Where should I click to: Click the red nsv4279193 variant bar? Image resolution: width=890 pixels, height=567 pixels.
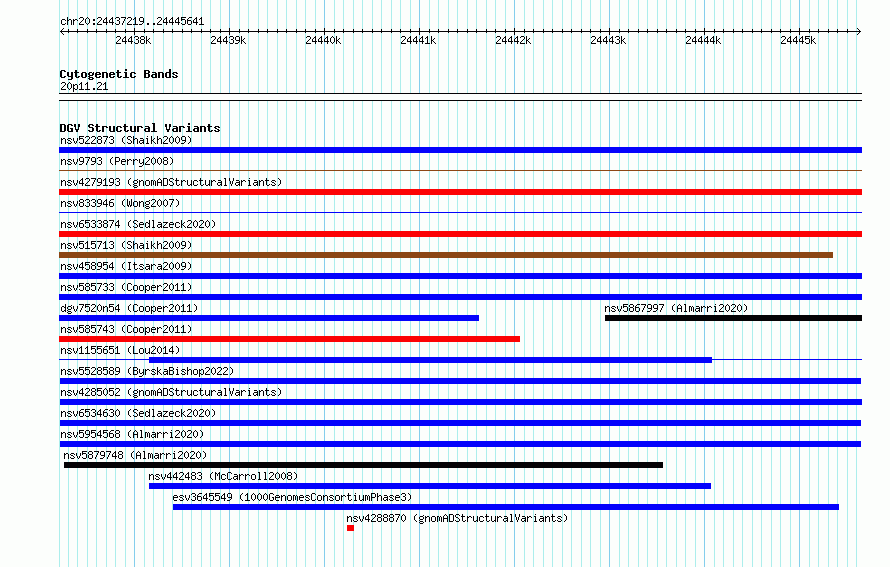(460, 192)
